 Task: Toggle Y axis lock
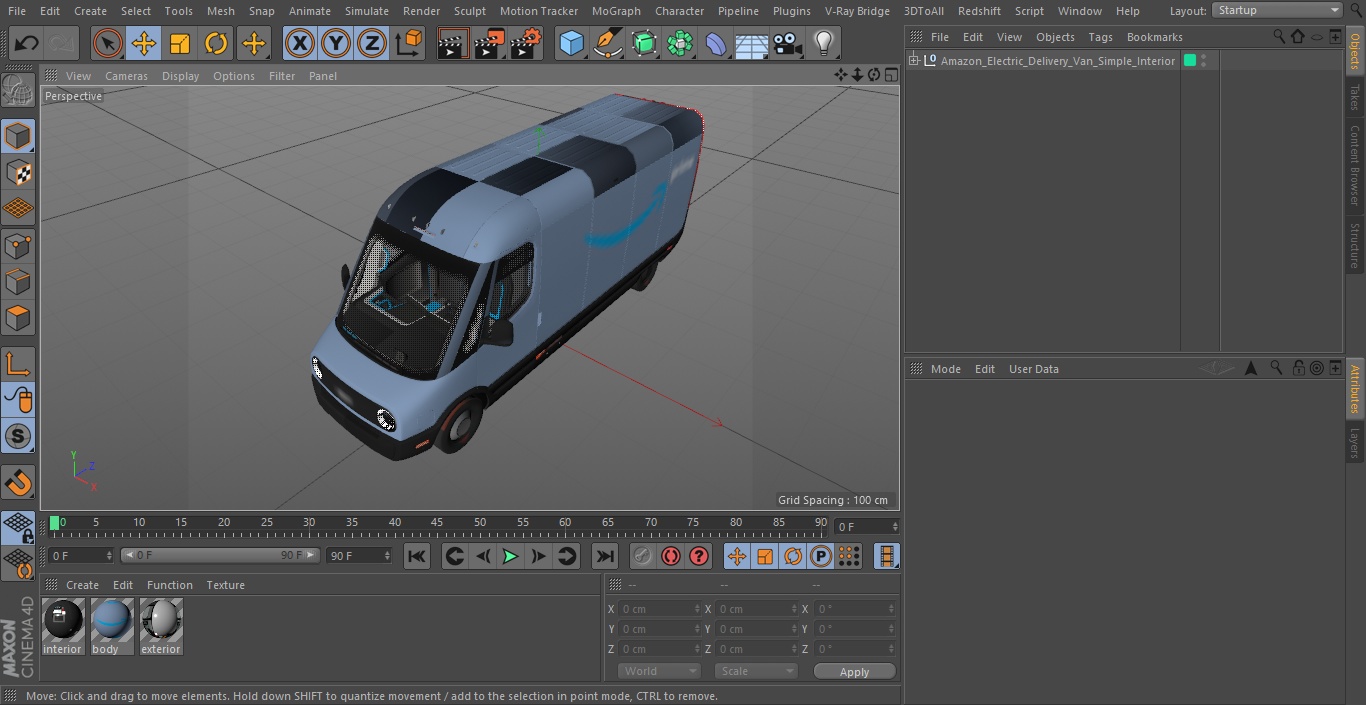336,43
